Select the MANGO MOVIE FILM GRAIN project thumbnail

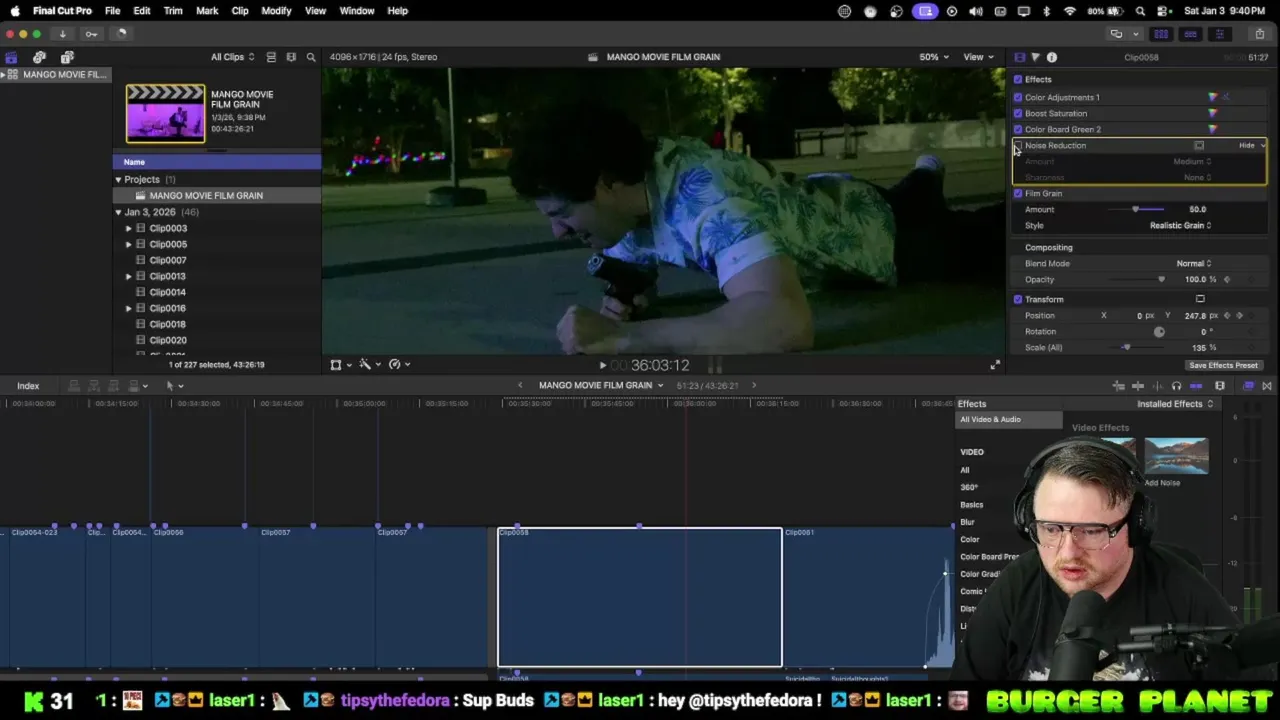pyautogui.click(x=165, y=113)
